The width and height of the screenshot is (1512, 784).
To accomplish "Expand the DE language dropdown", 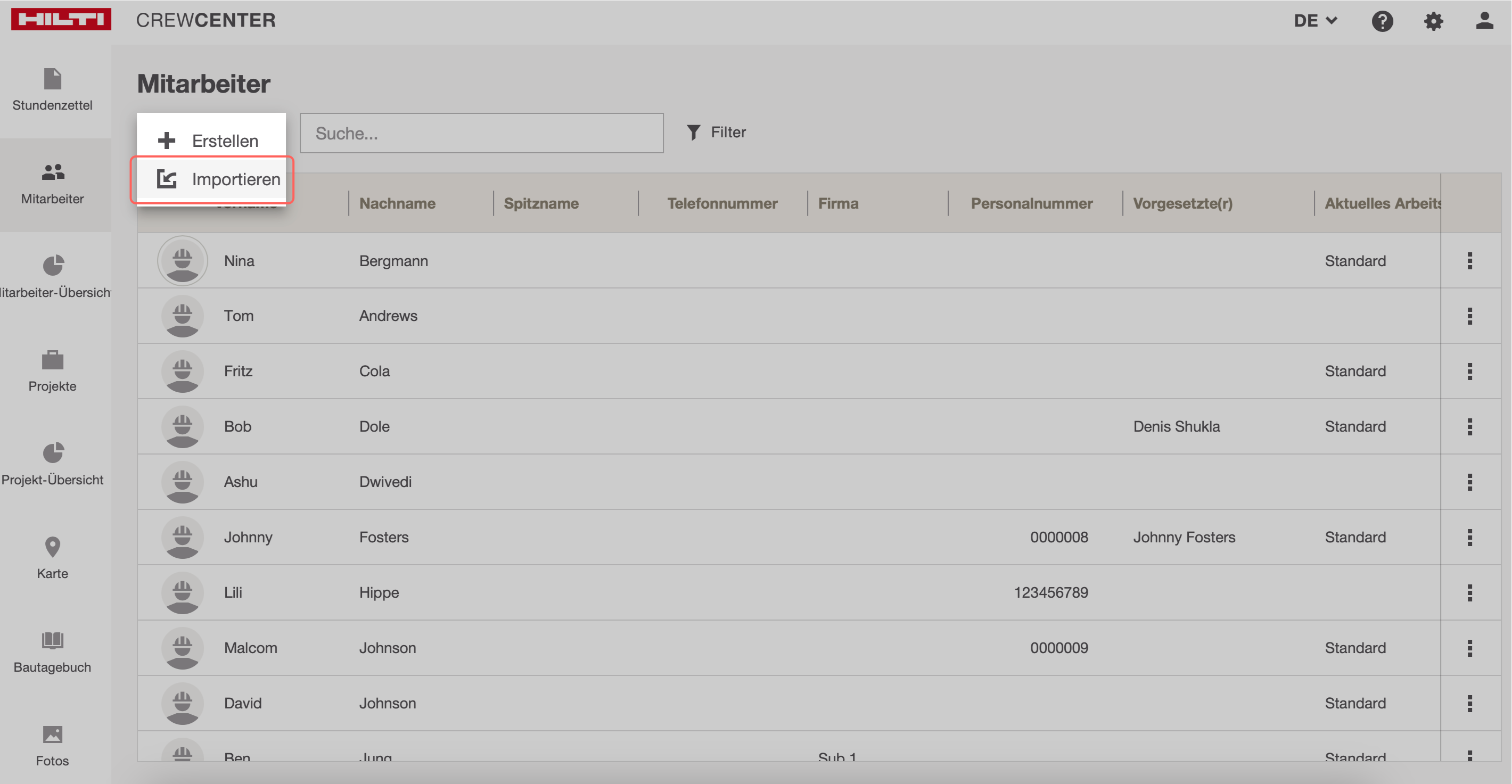I will [x=1315, y=21].
